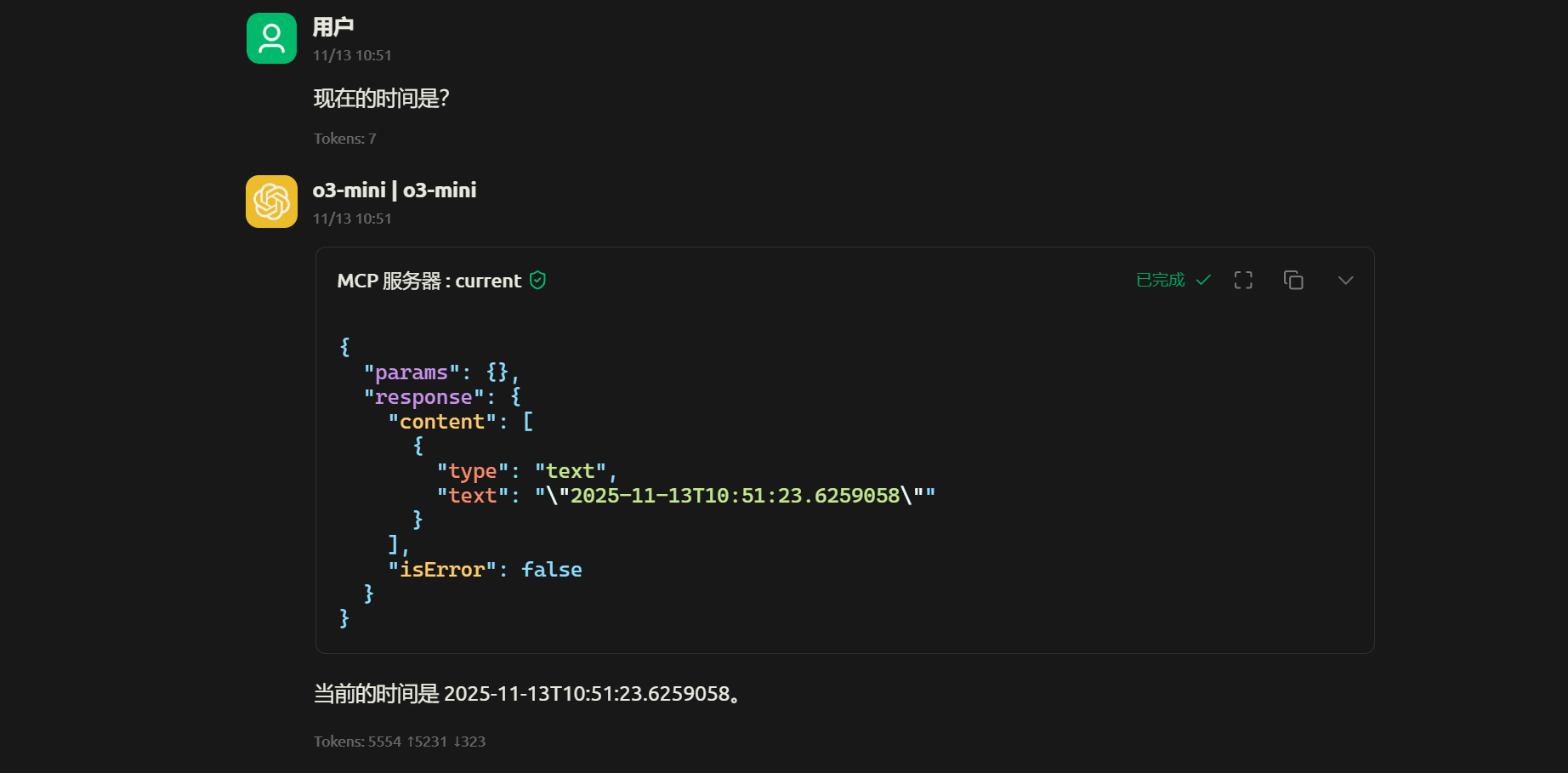Viewport: 1568px width, 773px height.
Task: Click the 已完成 status label
Action: 1160,281
